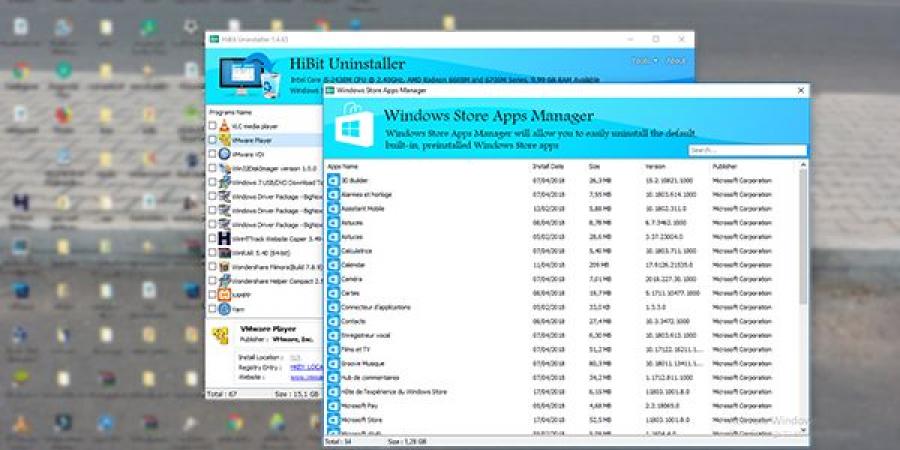Click the Wondershare Filmora program icon

point(224,267)
